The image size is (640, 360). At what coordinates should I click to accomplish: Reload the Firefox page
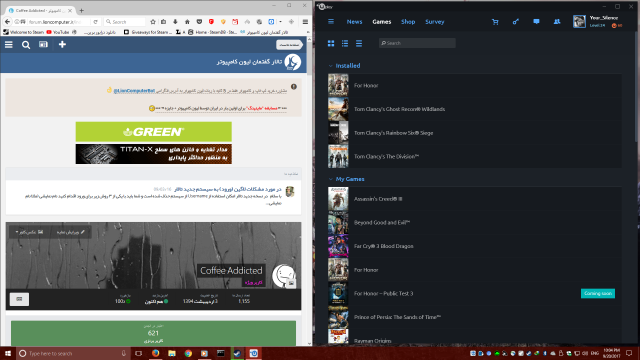(96, 22)
